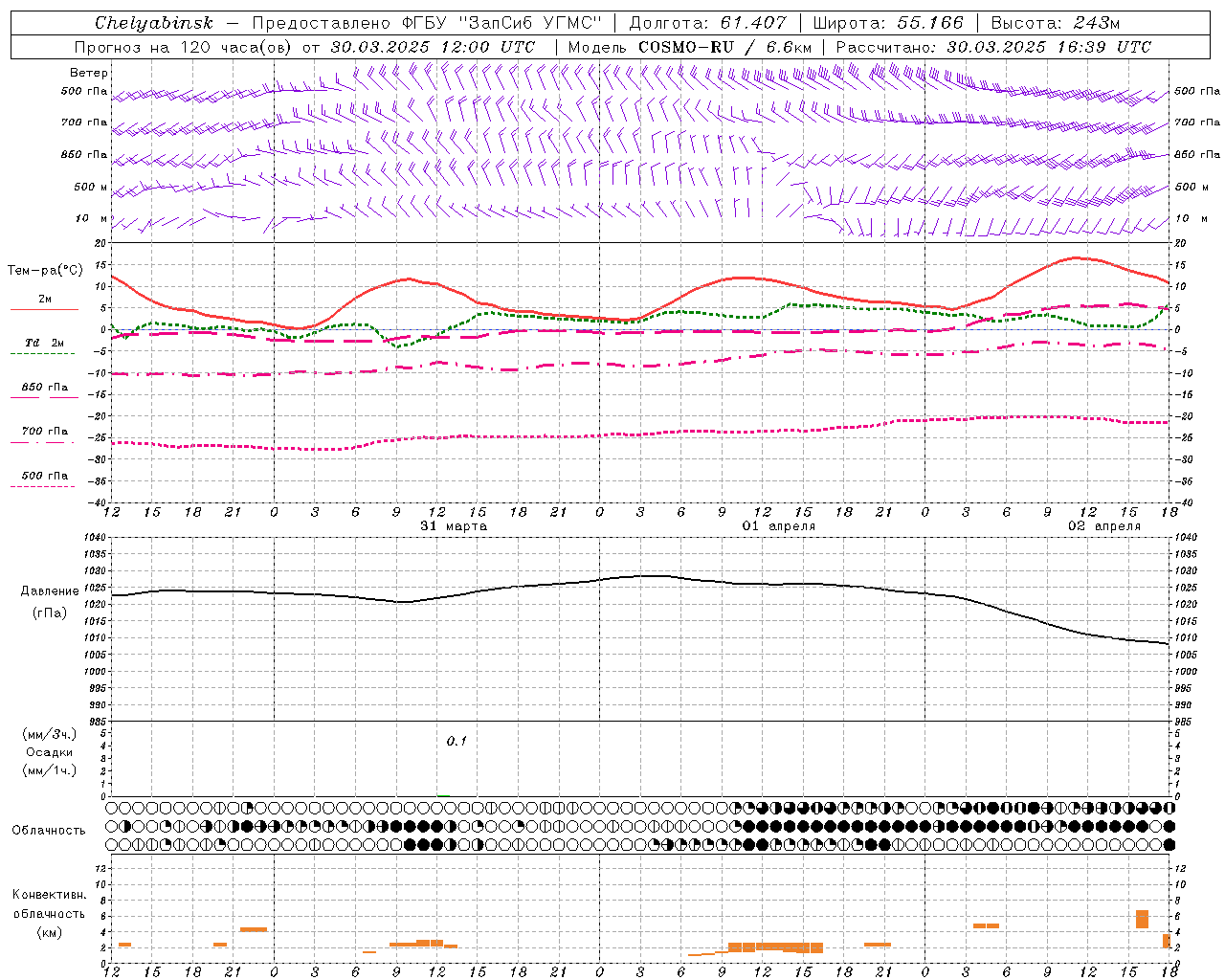Click the '02 апреля' date label
Screen dimensions: 1225x980
1104,526
